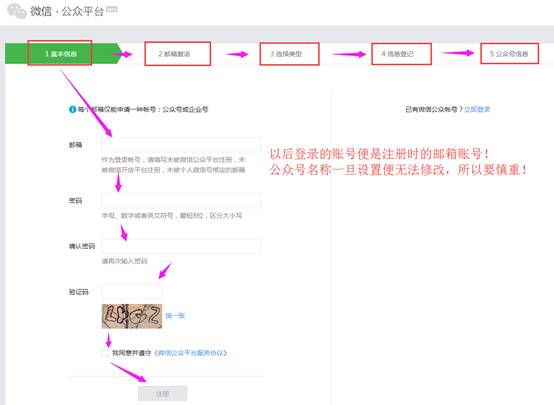Focus the 邮箱 email input field
554x405 pixels.
[x=182, y=145]
